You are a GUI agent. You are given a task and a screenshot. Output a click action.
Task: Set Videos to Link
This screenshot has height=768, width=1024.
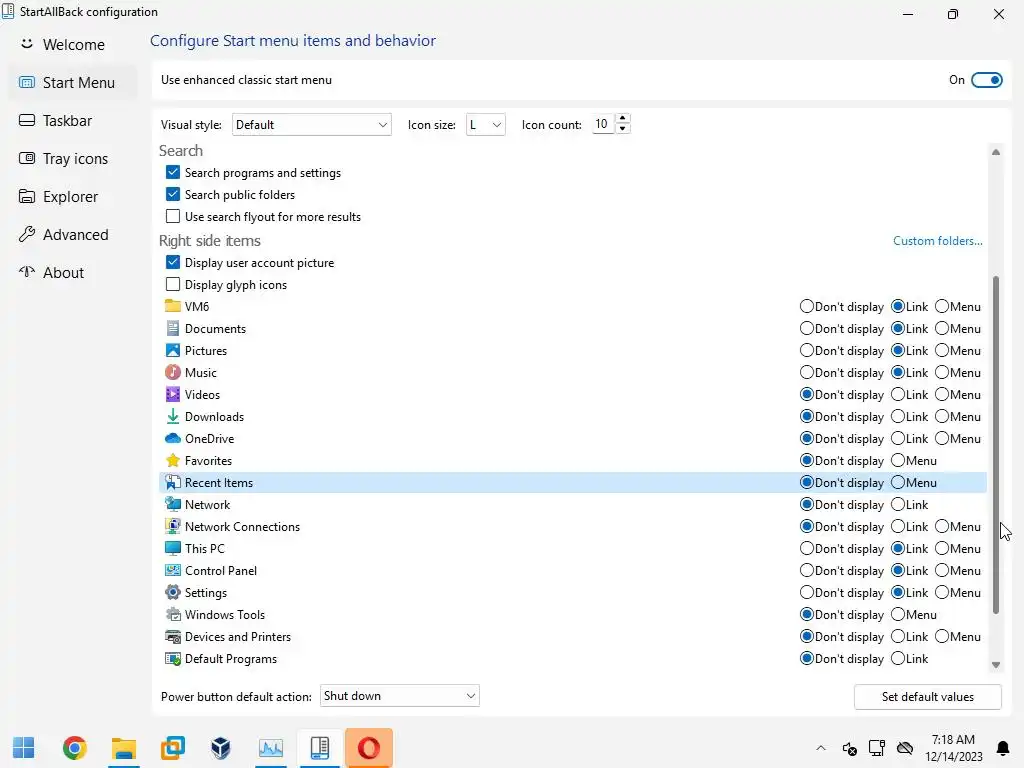[898, 394]
